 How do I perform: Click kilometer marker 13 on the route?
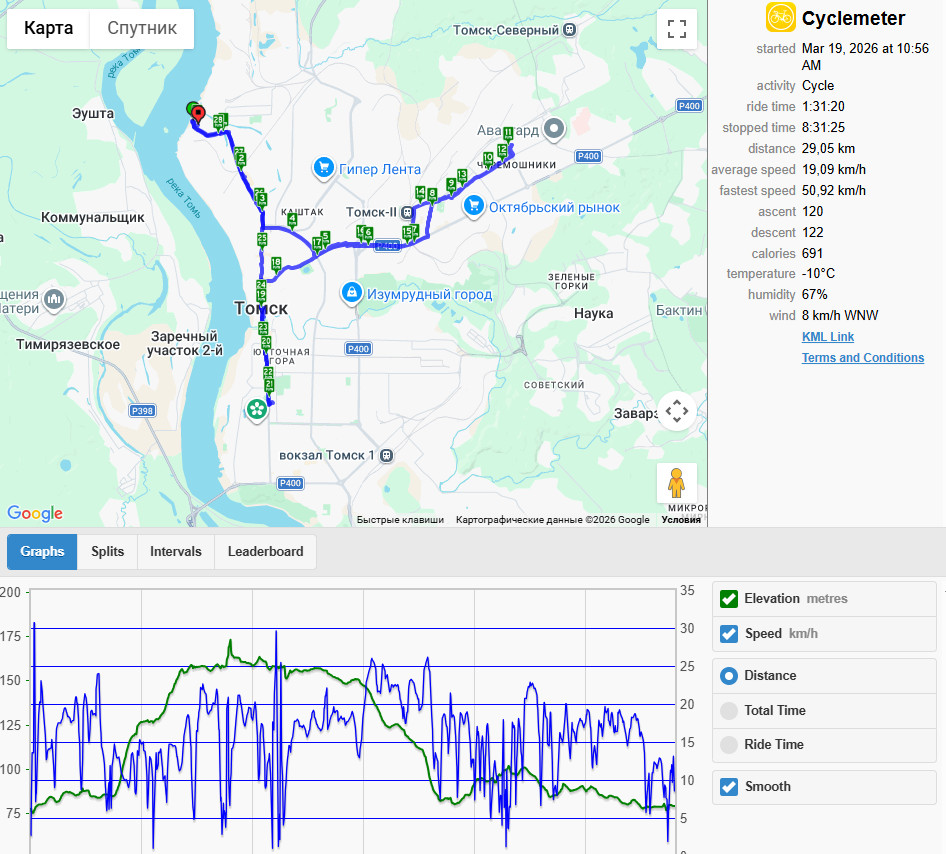click(x=462, y=176)
